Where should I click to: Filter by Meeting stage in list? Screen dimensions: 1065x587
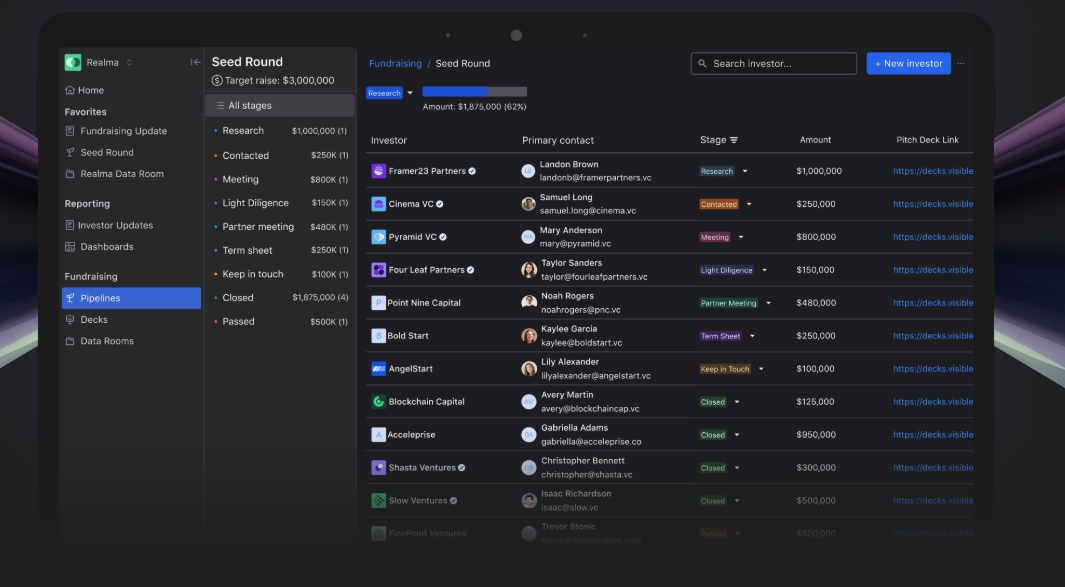tap(280, 179)
